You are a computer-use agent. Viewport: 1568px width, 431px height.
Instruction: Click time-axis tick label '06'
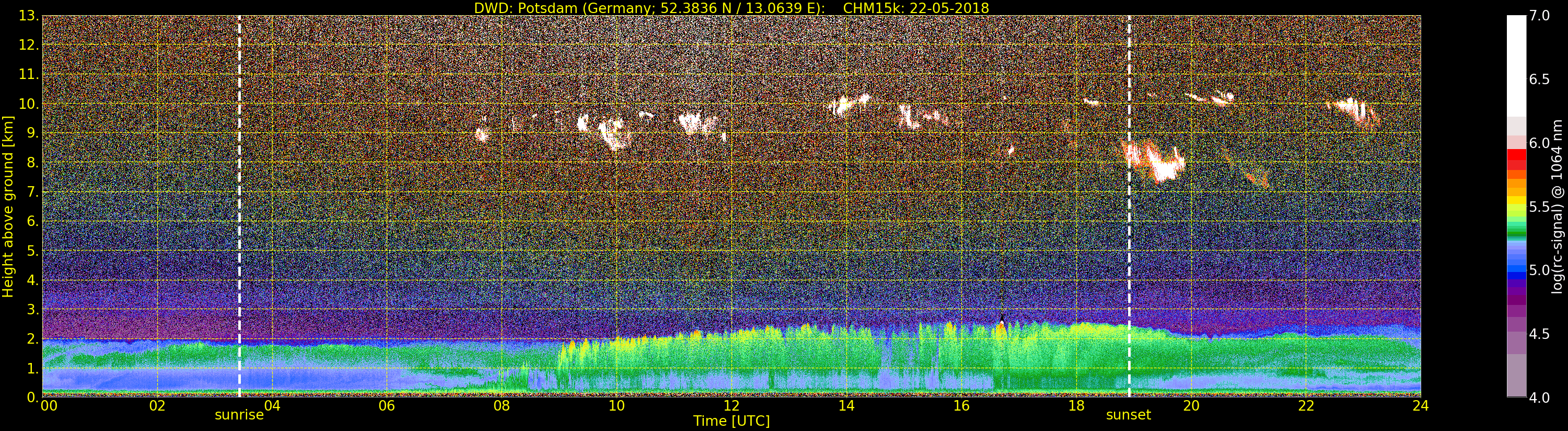pos(387,405)
